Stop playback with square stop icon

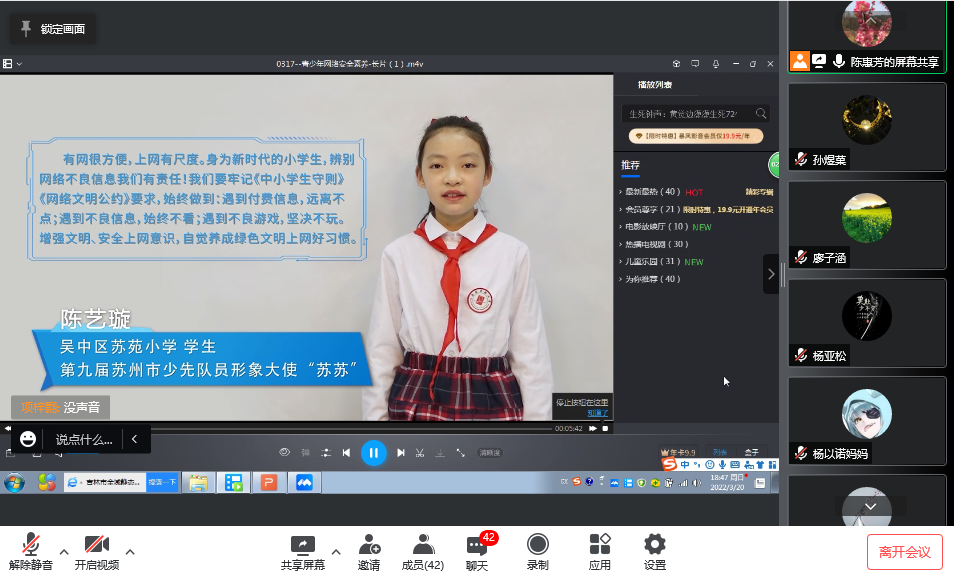(x=605, y=428)
